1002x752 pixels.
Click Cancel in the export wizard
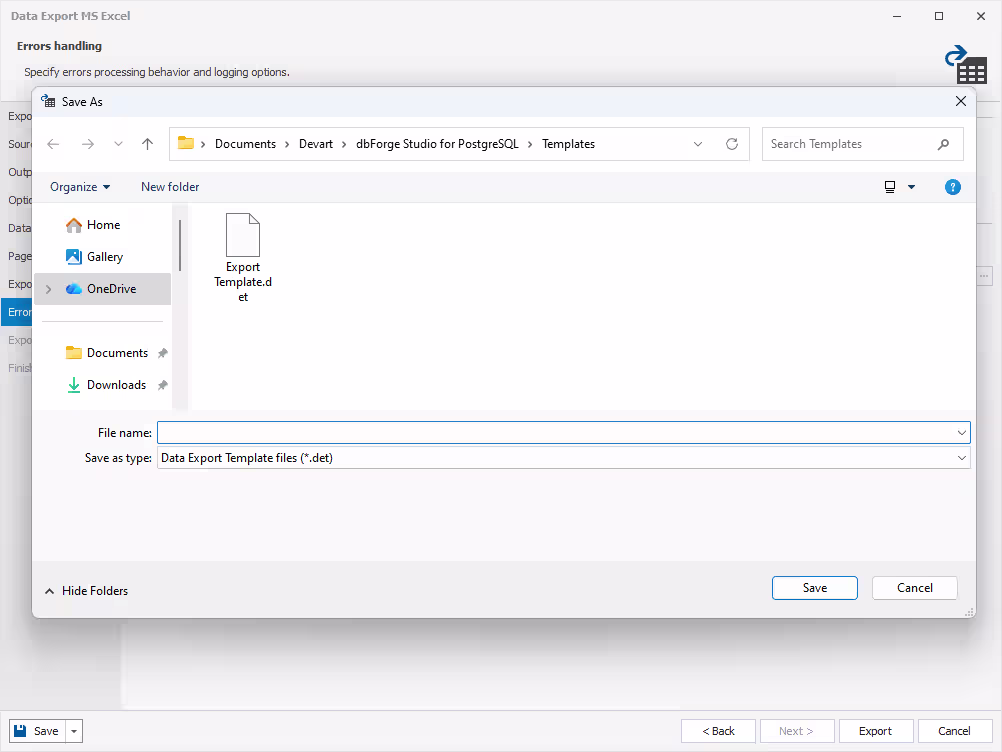[x=955, y=731]
